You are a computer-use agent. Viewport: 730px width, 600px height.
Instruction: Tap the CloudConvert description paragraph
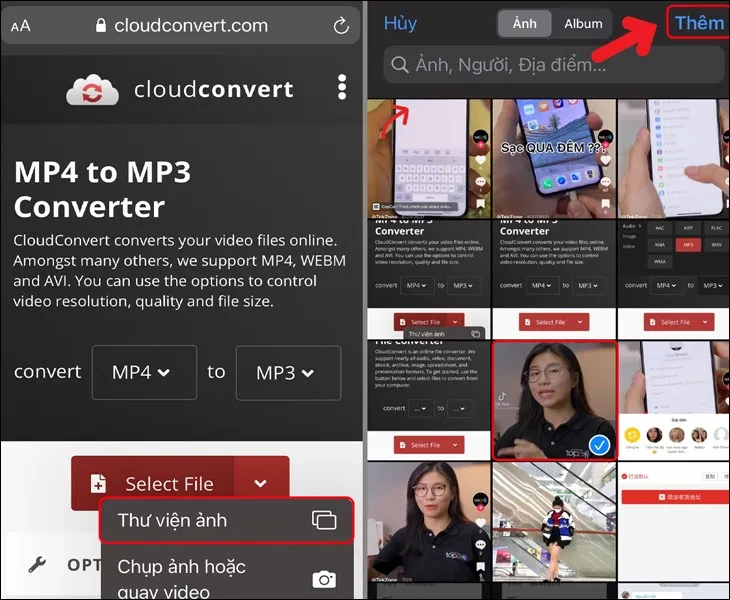coord(180,271)
